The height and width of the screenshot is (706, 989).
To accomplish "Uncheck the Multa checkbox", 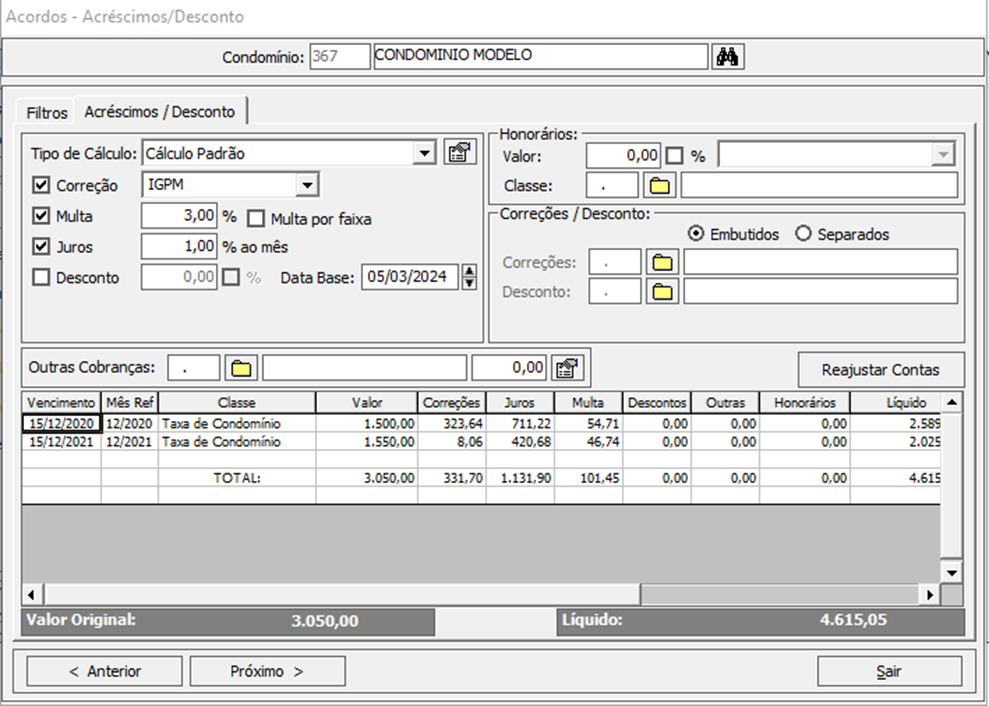I will click(x=41, y=216).
